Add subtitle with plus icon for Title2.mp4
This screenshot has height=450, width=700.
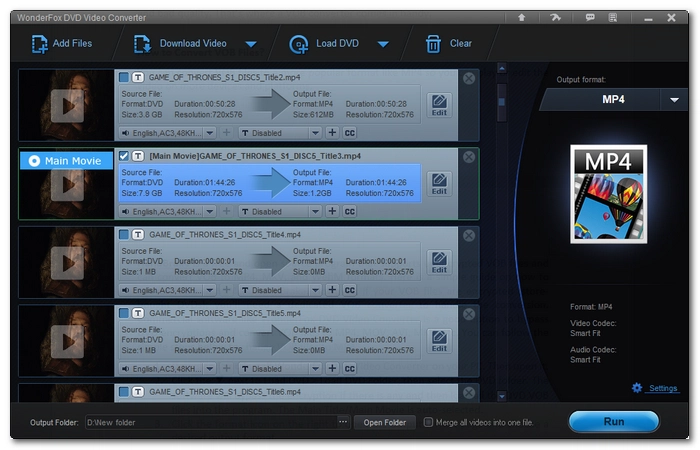point(332,133)
